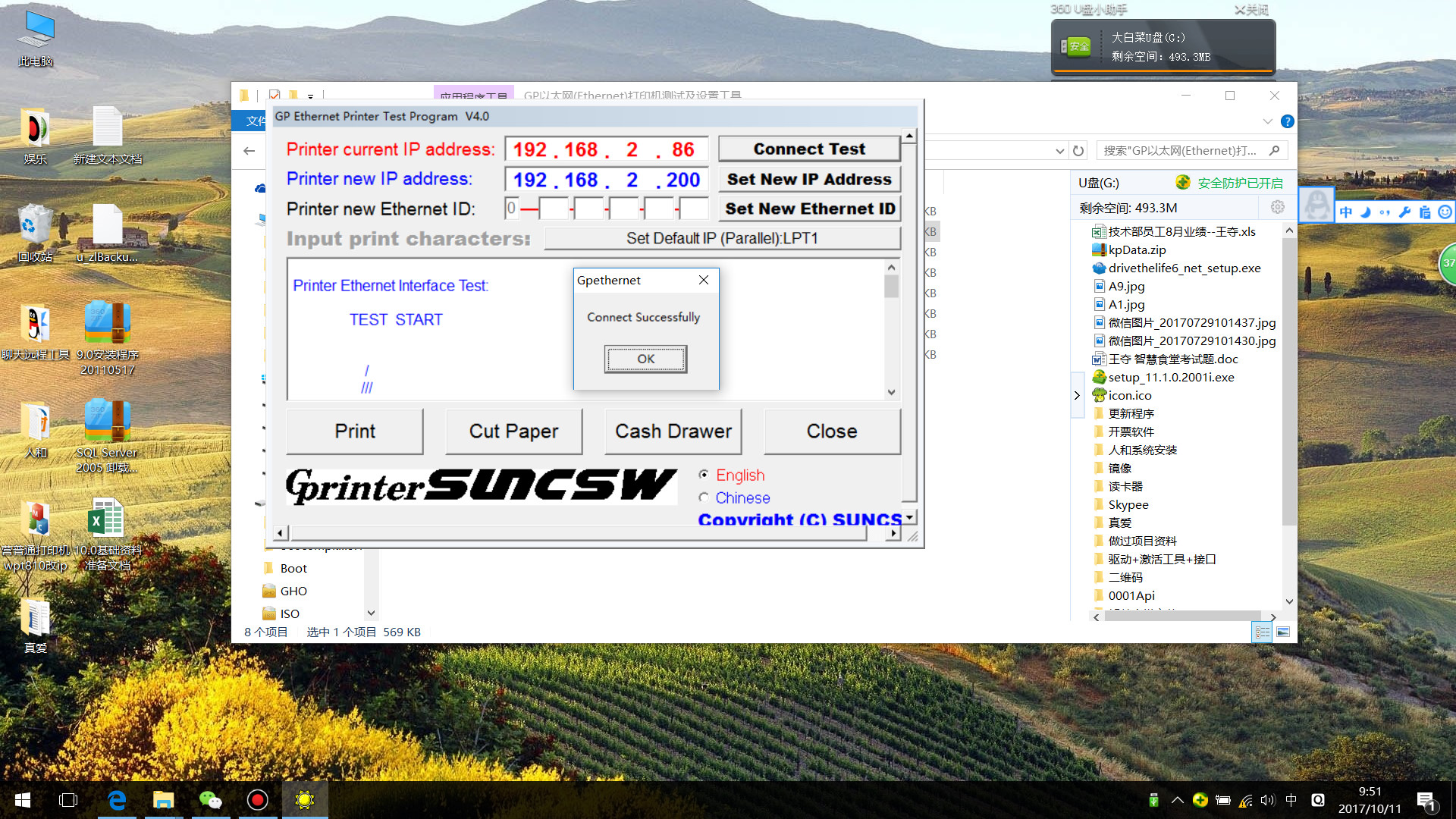Expand the address bar history dropdown
Viewport: 1456px width, 819px height.
pos(1059,151)
